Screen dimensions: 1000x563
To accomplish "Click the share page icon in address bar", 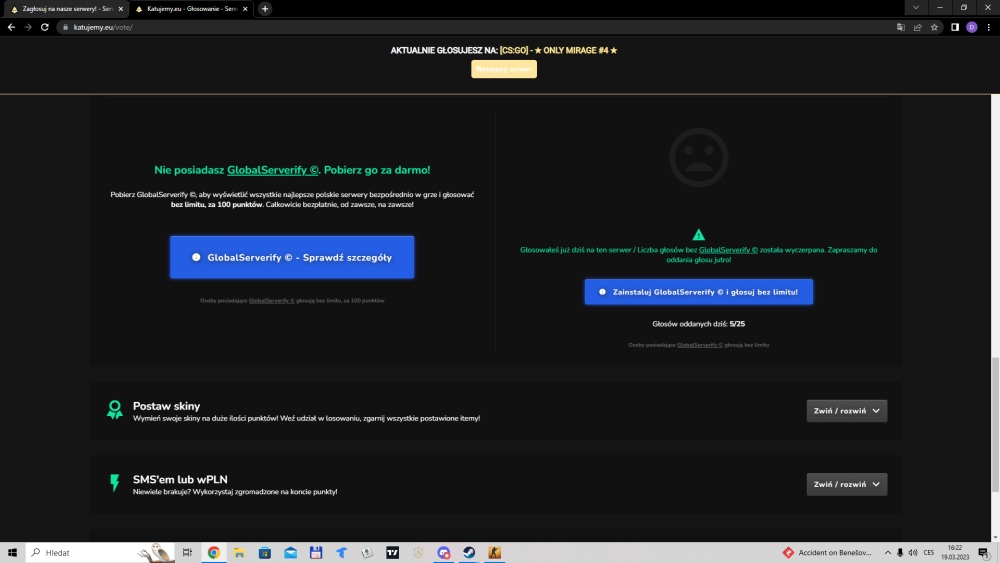I will 918,27.
